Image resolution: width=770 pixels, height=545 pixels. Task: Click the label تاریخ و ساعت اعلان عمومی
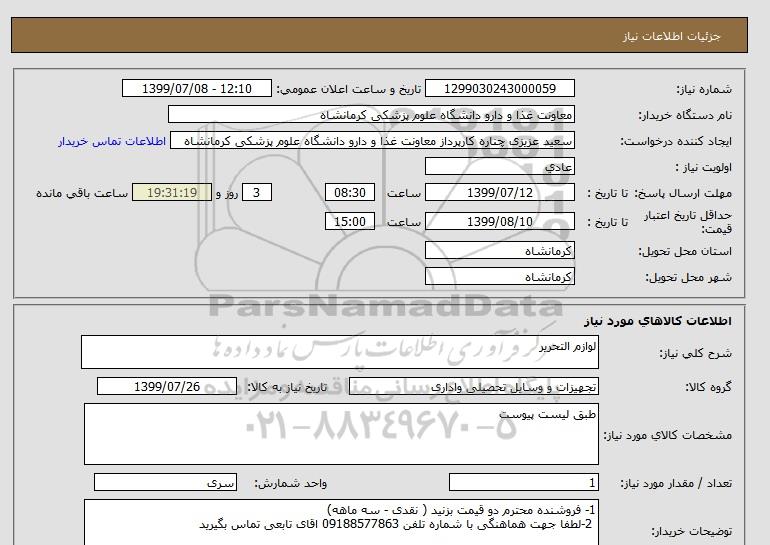(x=349, y=89)
